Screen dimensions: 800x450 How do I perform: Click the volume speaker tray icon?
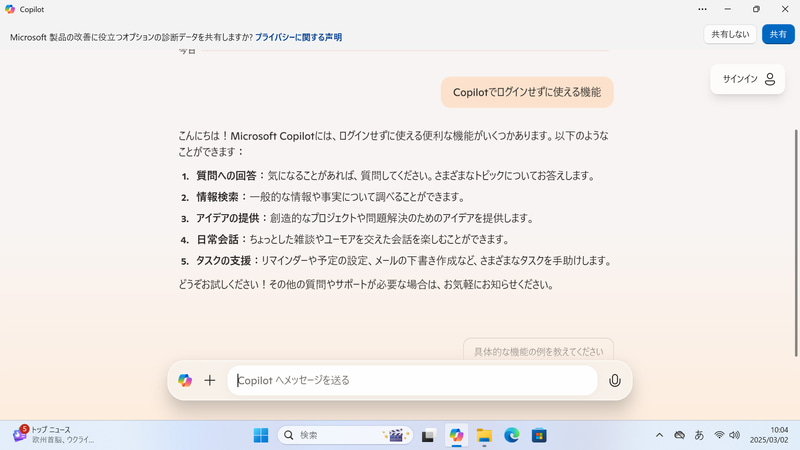click(734, 435)
